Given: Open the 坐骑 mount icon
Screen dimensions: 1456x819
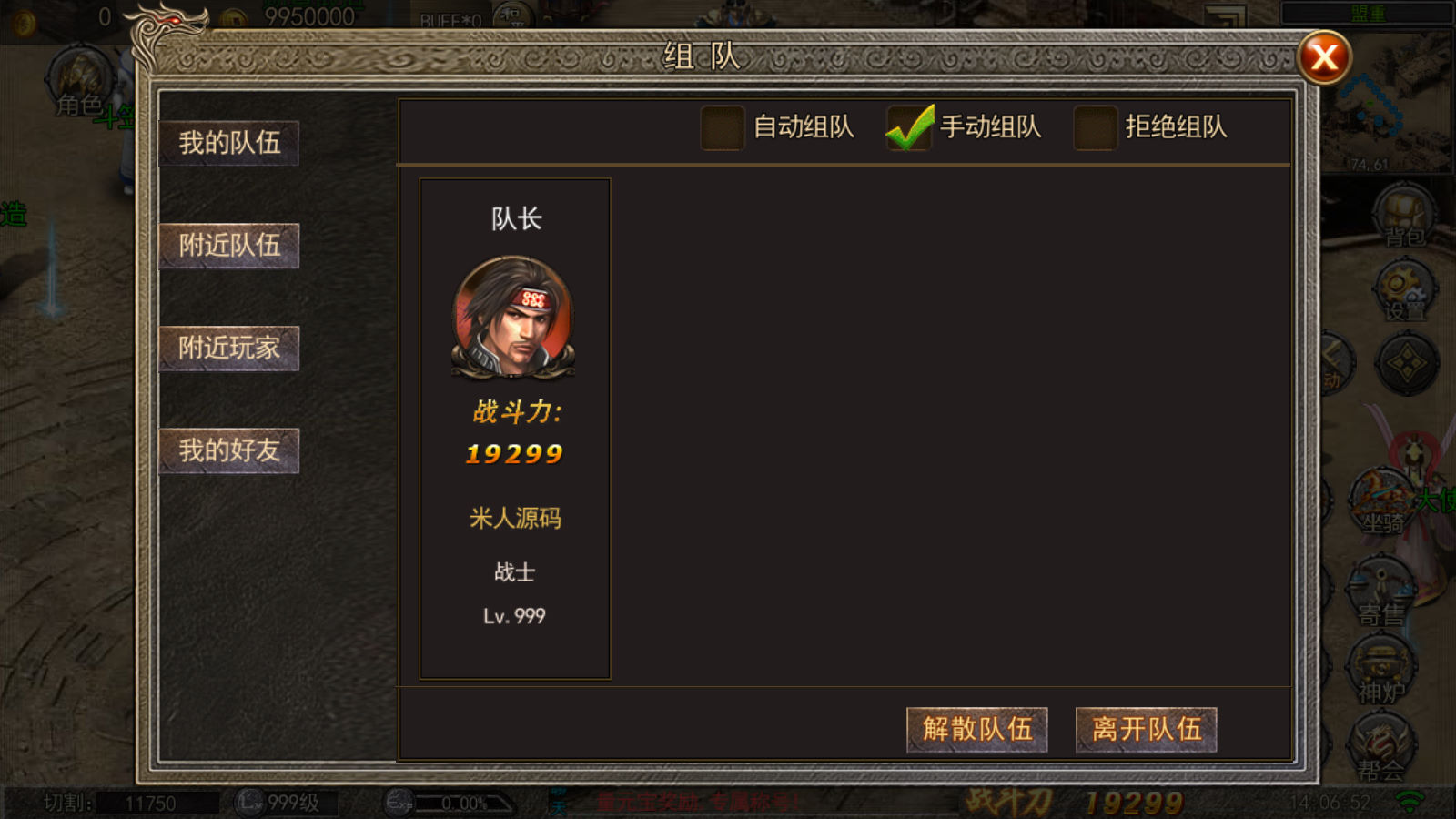Looking at the screenshot, I should tap(1381, 502).
